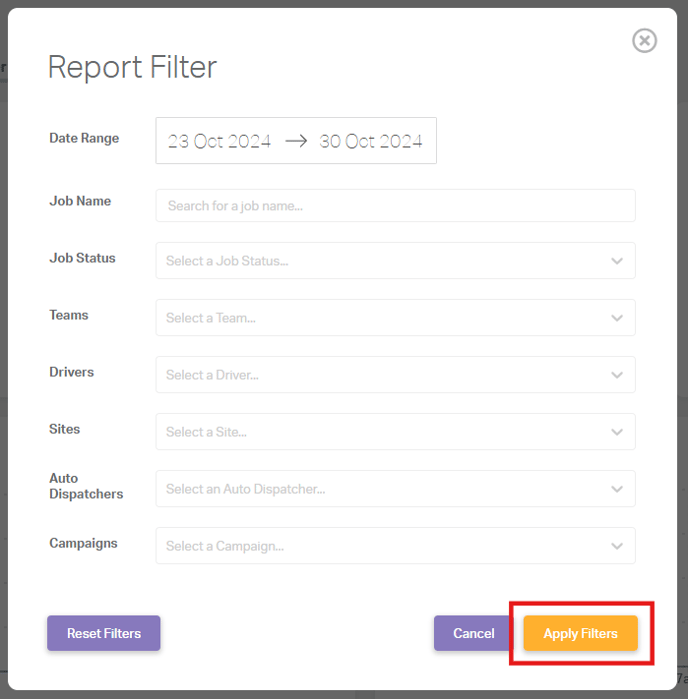Image resolution: width=688 pixels, height=699 pixels.
Task: Expand the Select an Auto Dispatcher dropdown
Action: [395, 489]
